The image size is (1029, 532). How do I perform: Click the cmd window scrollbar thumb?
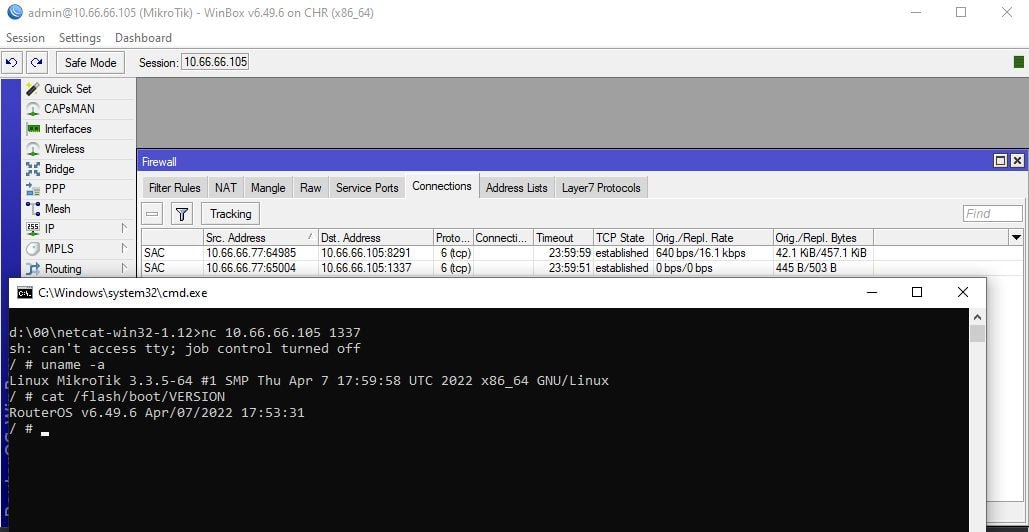pos(977,333)
